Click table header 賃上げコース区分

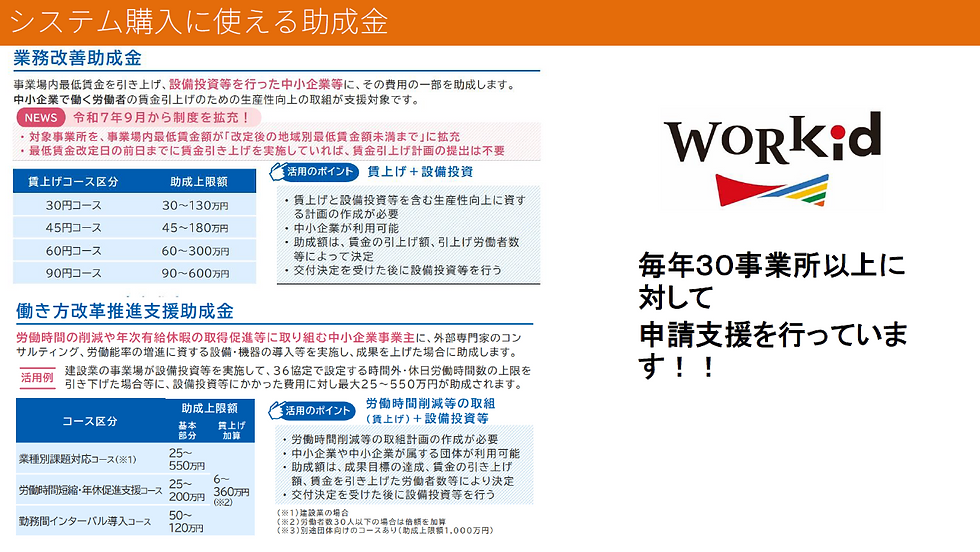coord(72,182)
